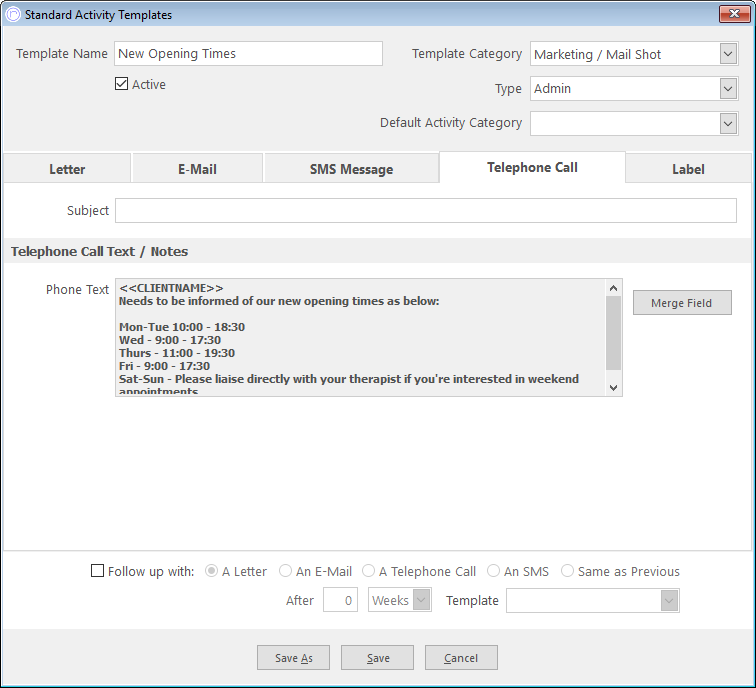The height and width of the screenshot is (688, 756).
Task: Click the 'Mon-Tue 10:00 - 18:30' line
Action: (182, 327)
